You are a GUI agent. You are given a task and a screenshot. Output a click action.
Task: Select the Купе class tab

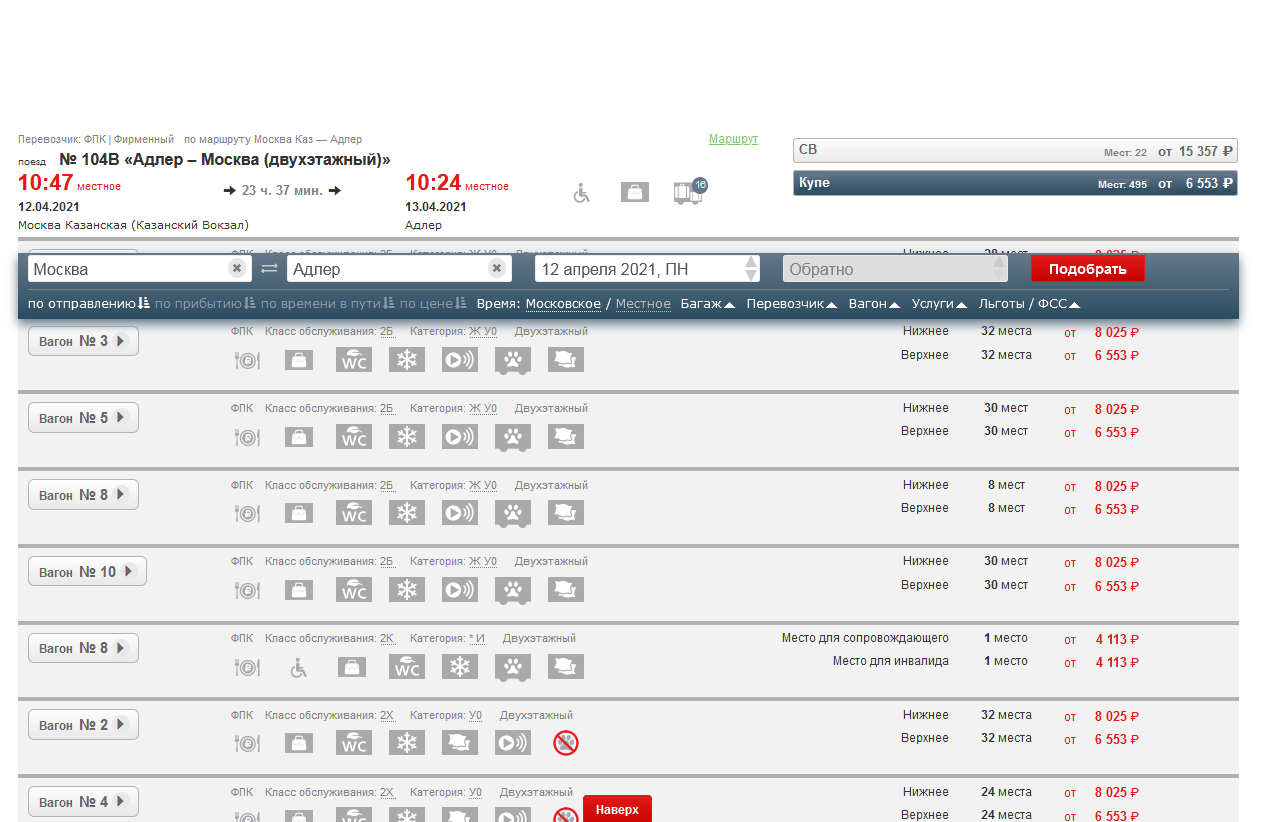tap(1014, 183)
